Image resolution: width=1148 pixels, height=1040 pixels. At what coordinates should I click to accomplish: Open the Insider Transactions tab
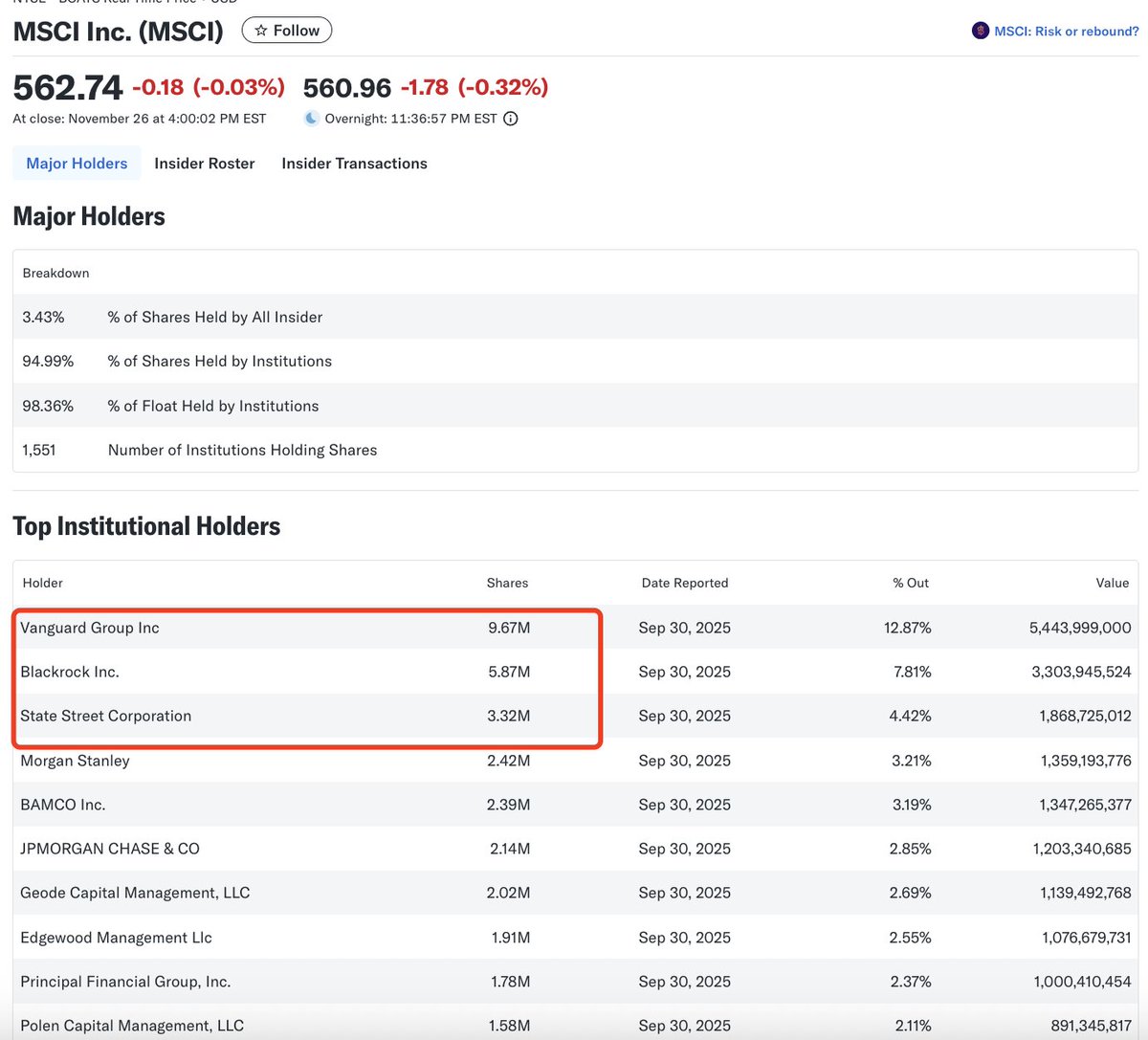pos(354,164)
